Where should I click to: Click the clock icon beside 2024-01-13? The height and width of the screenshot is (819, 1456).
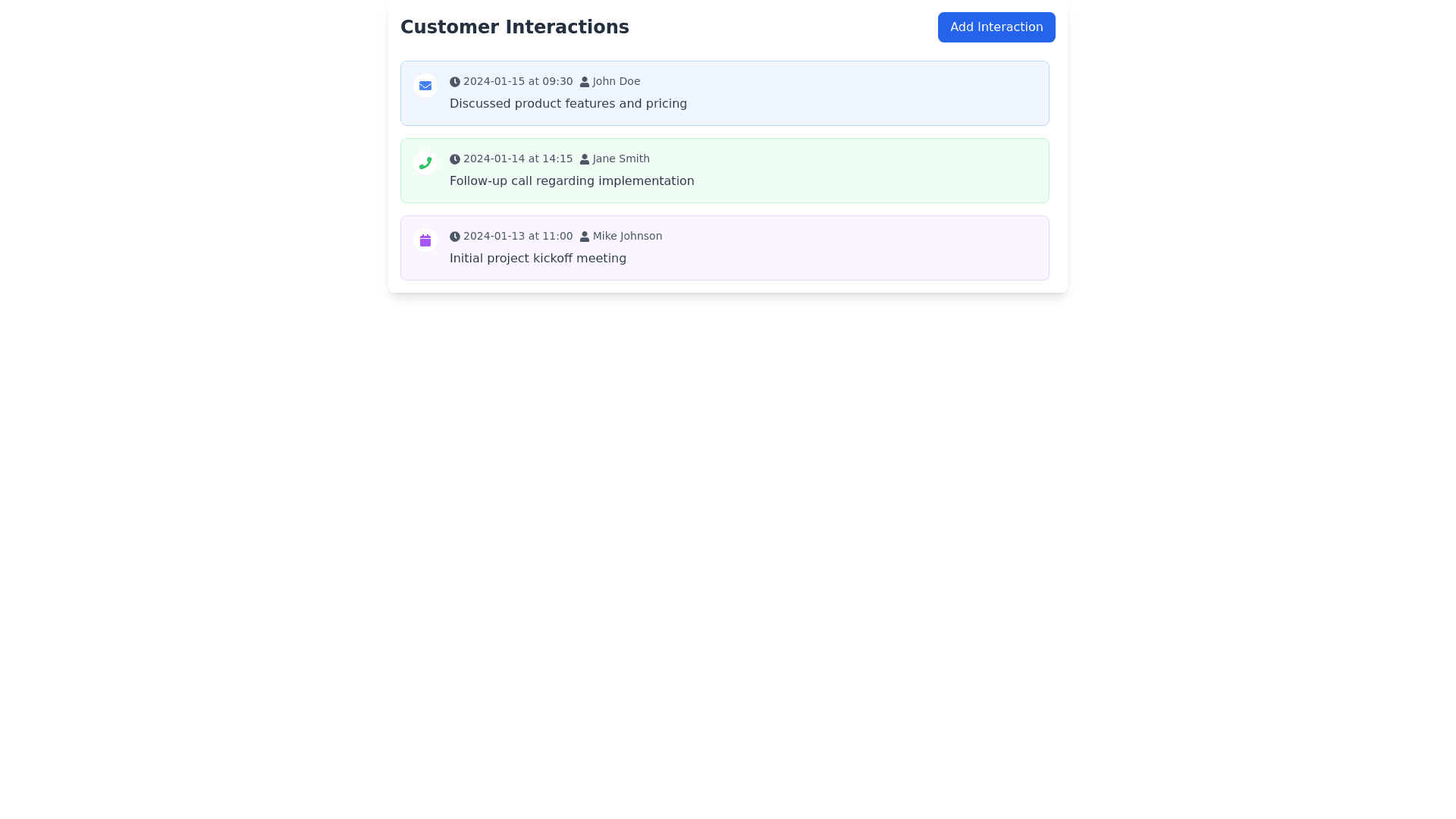(x=455, y=237)
